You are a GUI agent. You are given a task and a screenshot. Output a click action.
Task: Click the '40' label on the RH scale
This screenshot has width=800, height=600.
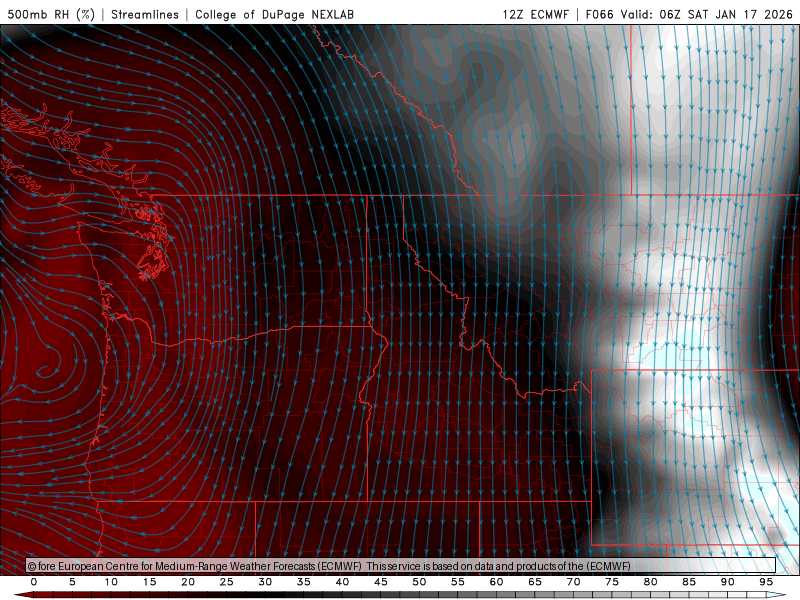tap(342, 582)
